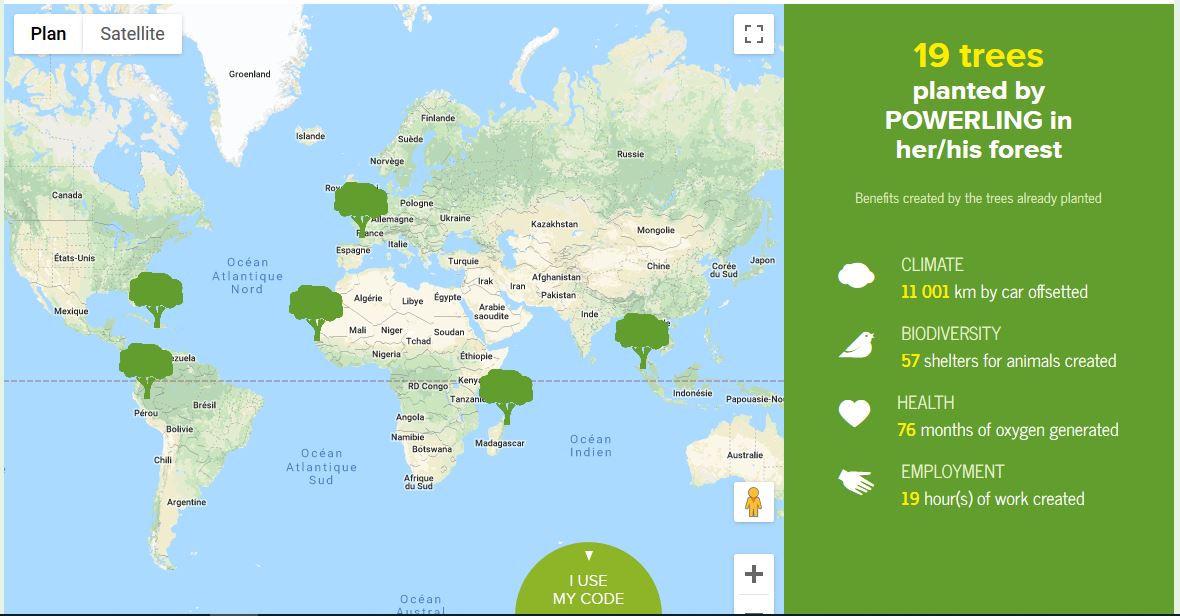
Task: Click the Finlande map label
Action: click(x=438, y=118)
